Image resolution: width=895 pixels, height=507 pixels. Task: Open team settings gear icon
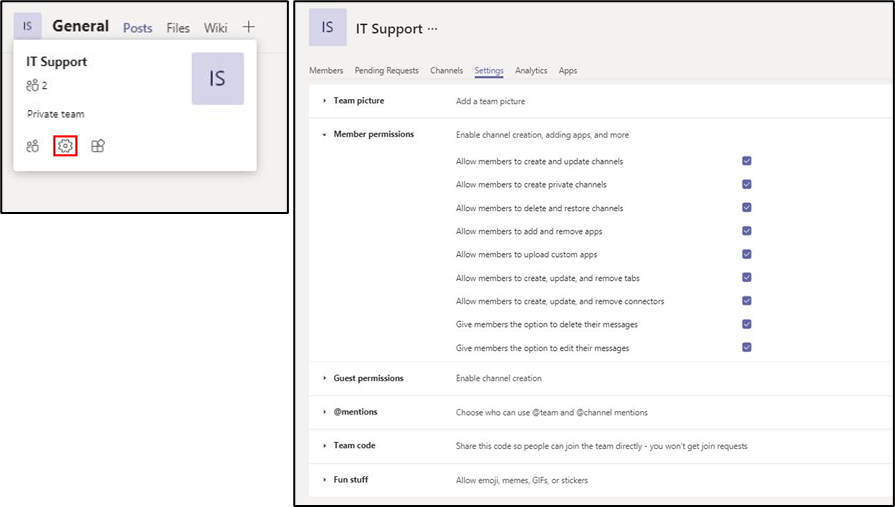(x=65, y=146)
